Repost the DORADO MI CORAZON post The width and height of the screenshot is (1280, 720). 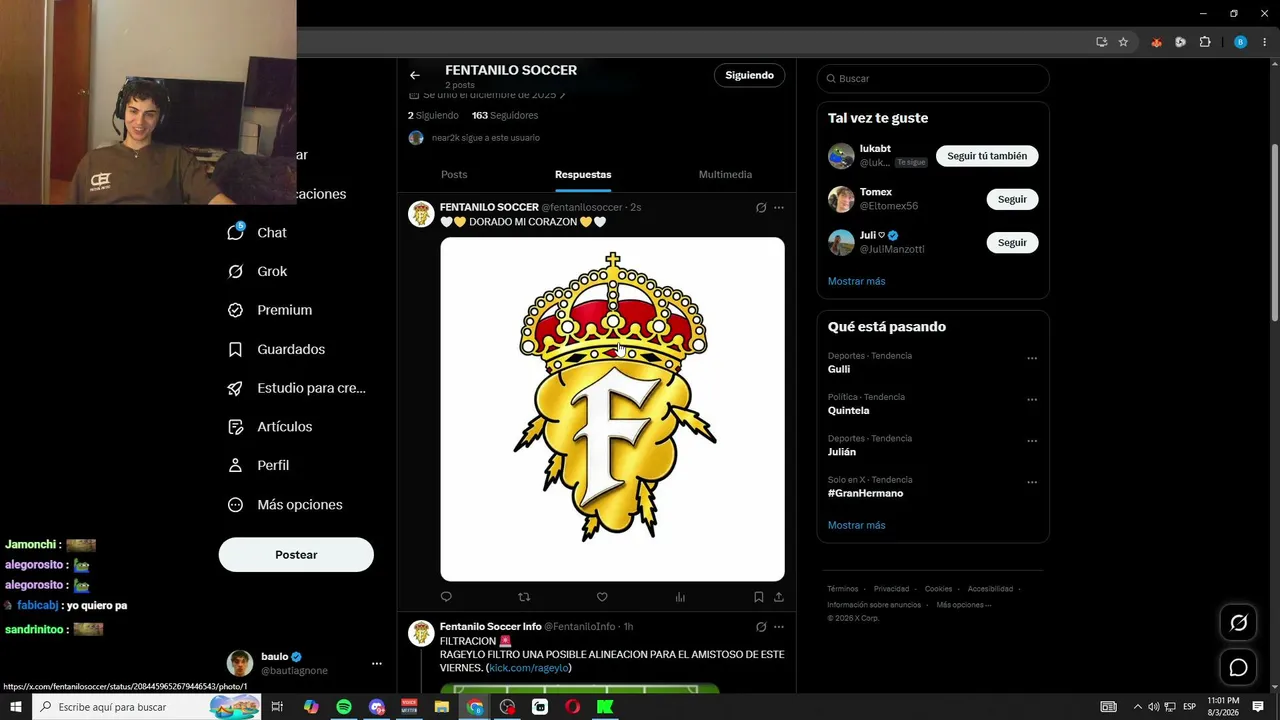pos(524,597)
